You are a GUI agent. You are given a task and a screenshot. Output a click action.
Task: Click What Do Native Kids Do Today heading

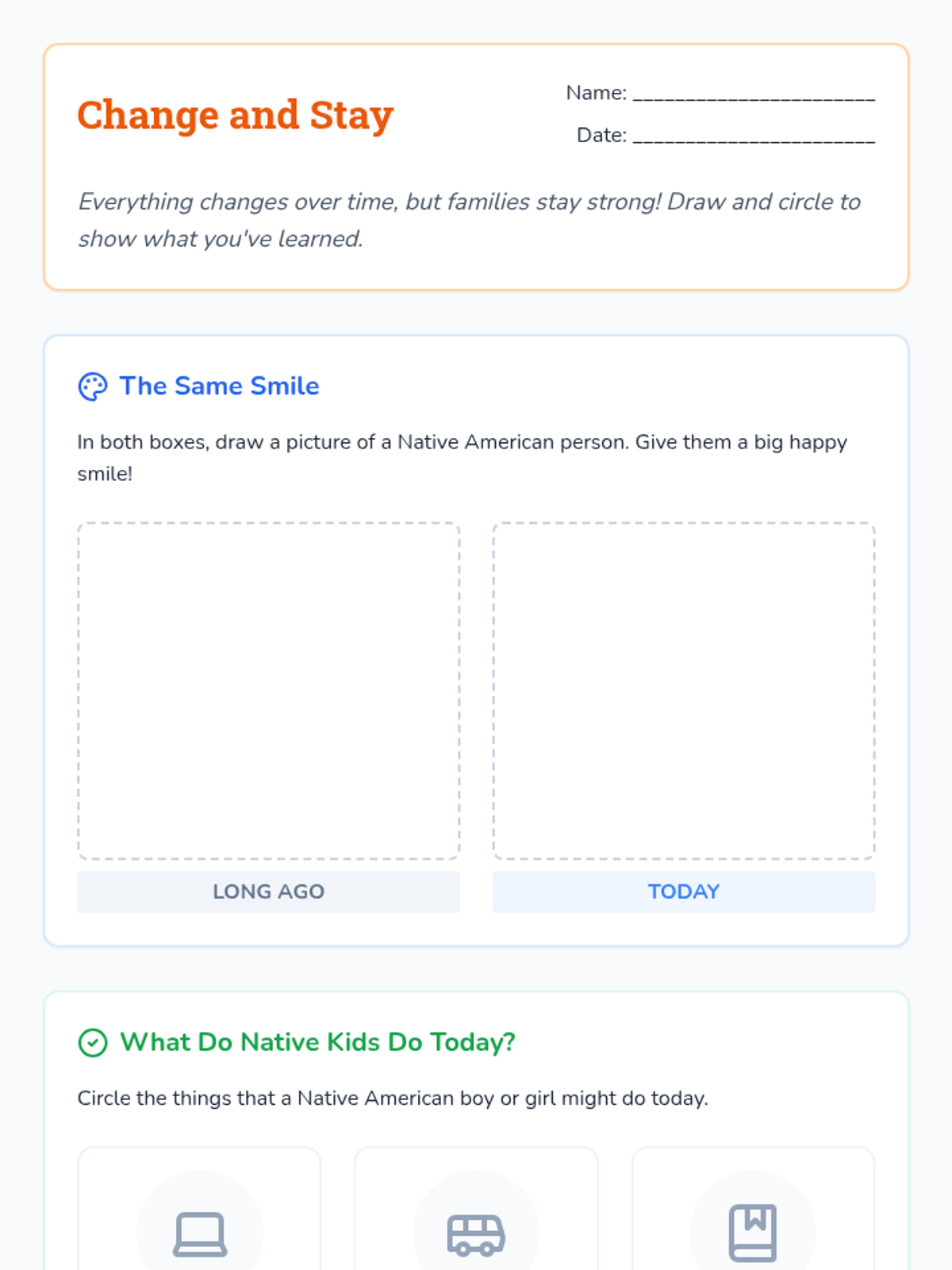pos(317,1041)
